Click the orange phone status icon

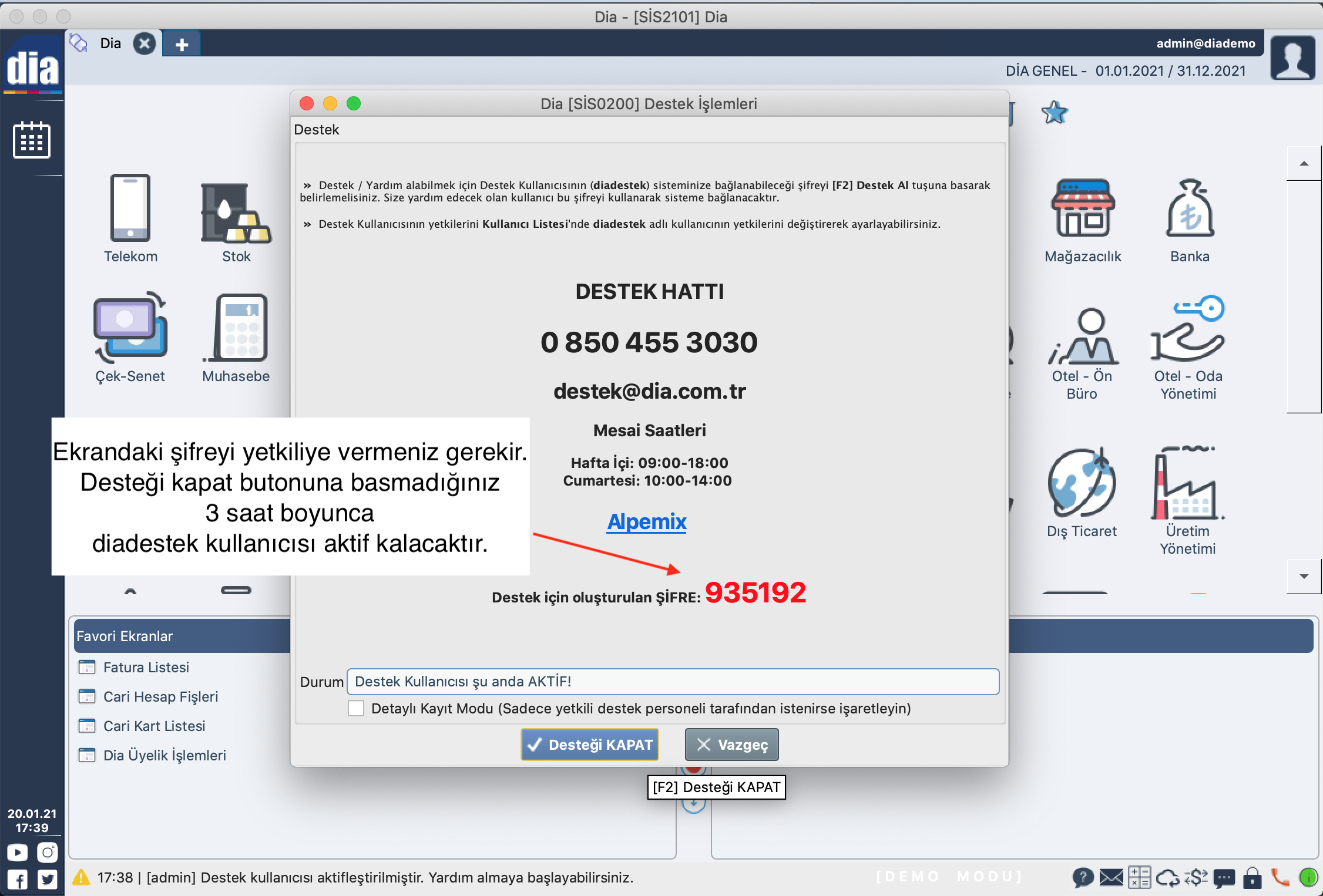pos(1280,877)
